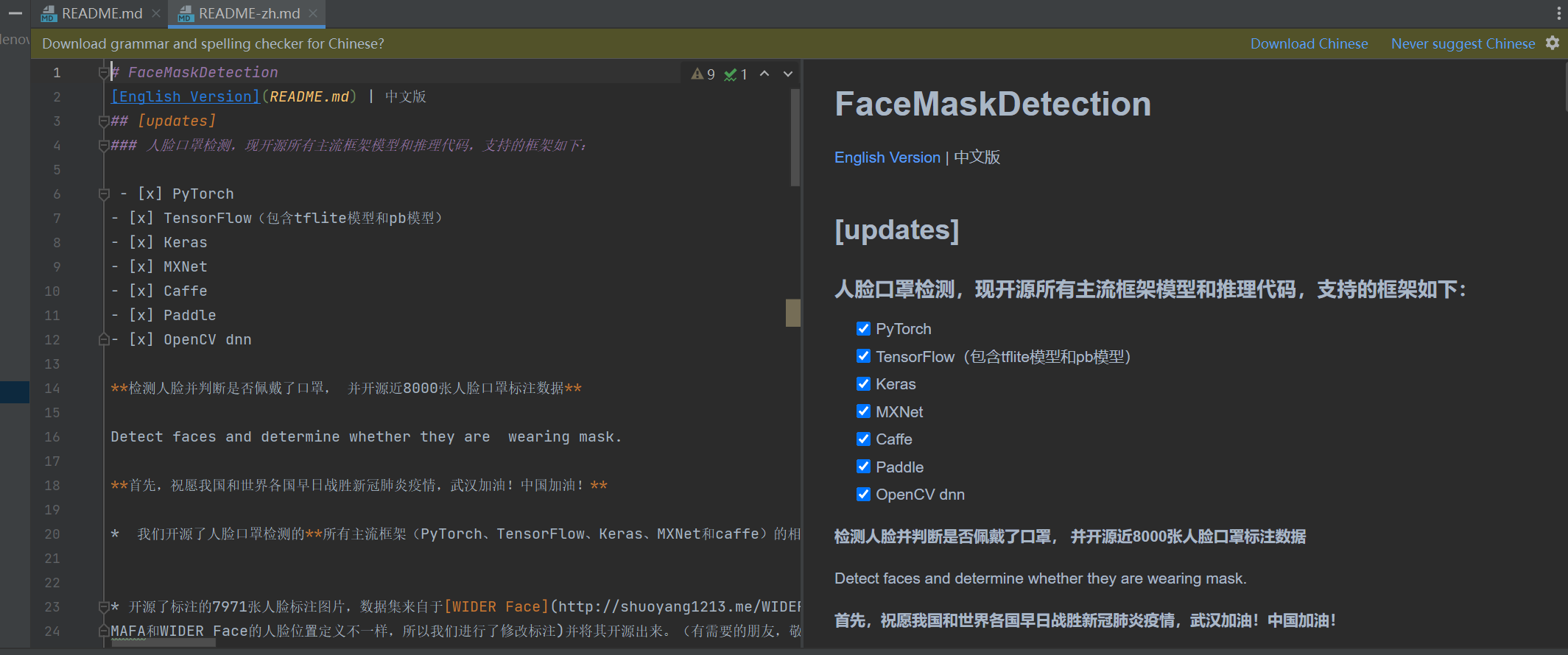
Task: Switch to the README.md tab
Action: point(101,13)
